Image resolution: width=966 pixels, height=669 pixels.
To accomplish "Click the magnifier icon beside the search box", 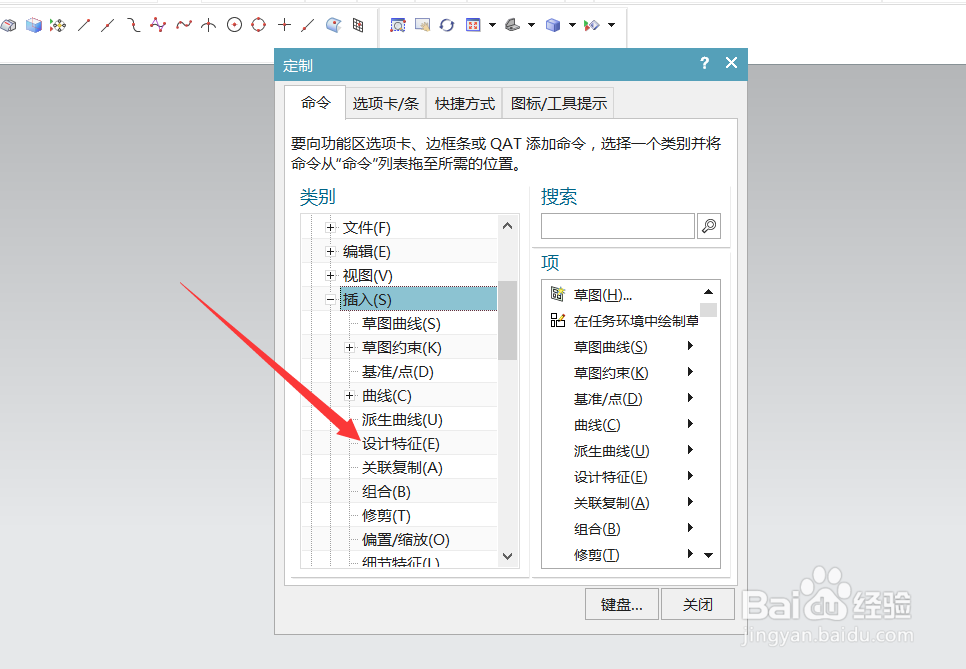I will click(x=709, y=226).
